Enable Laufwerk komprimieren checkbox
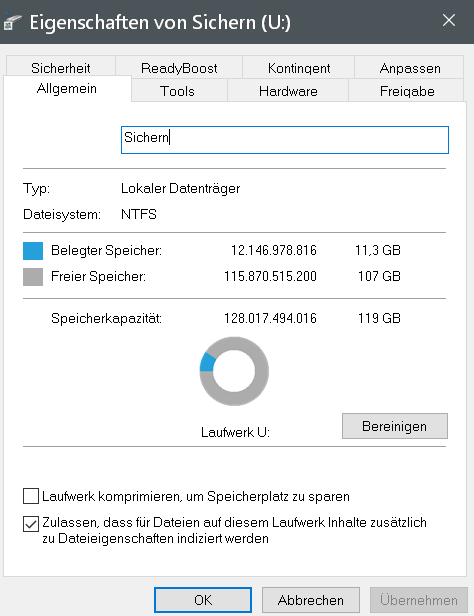The width and height of the screenshot is (474, 616). 31,496
